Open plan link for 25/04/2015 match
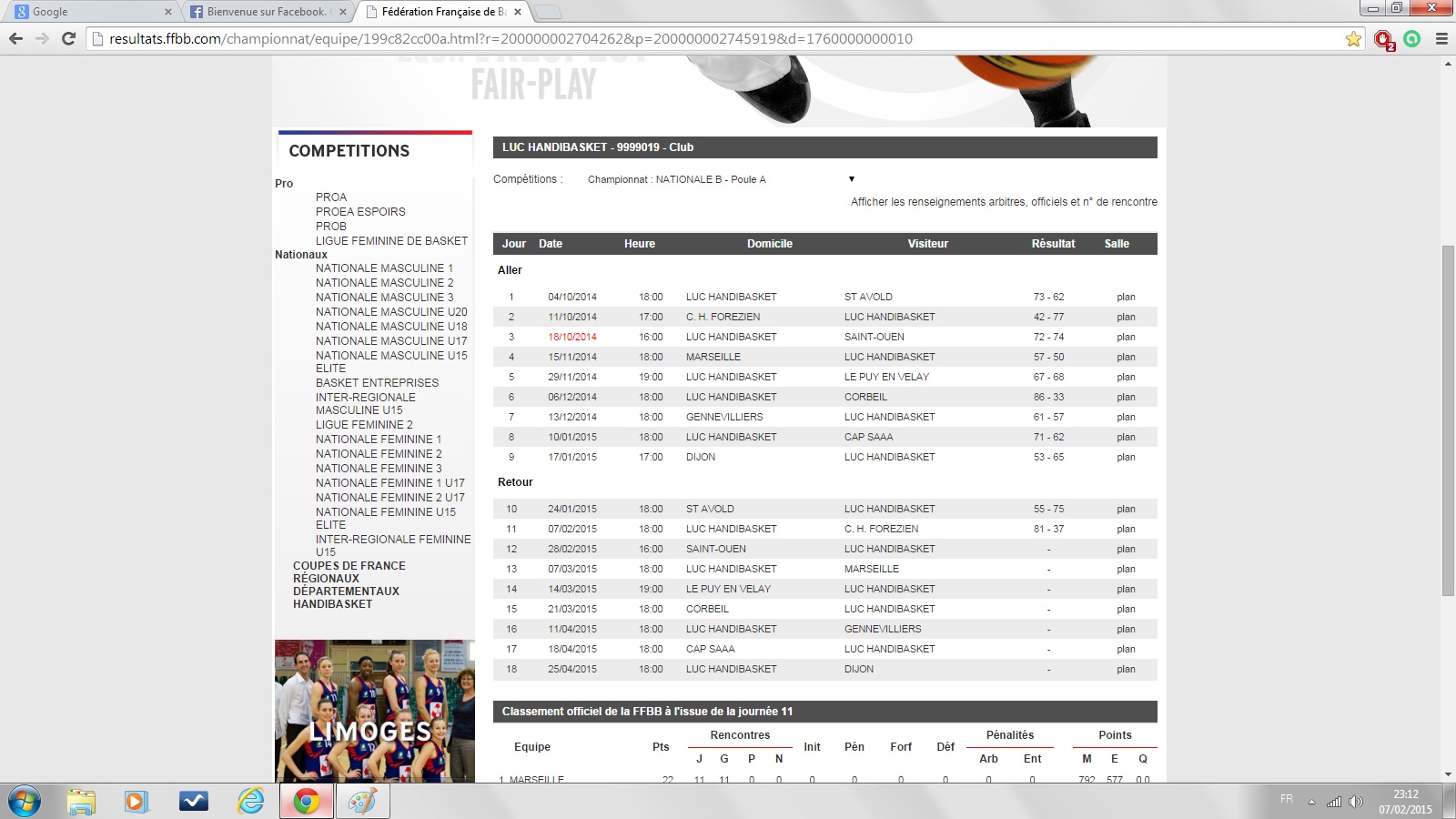Screen dimensions: 1456x819 tap(1126, 670)
